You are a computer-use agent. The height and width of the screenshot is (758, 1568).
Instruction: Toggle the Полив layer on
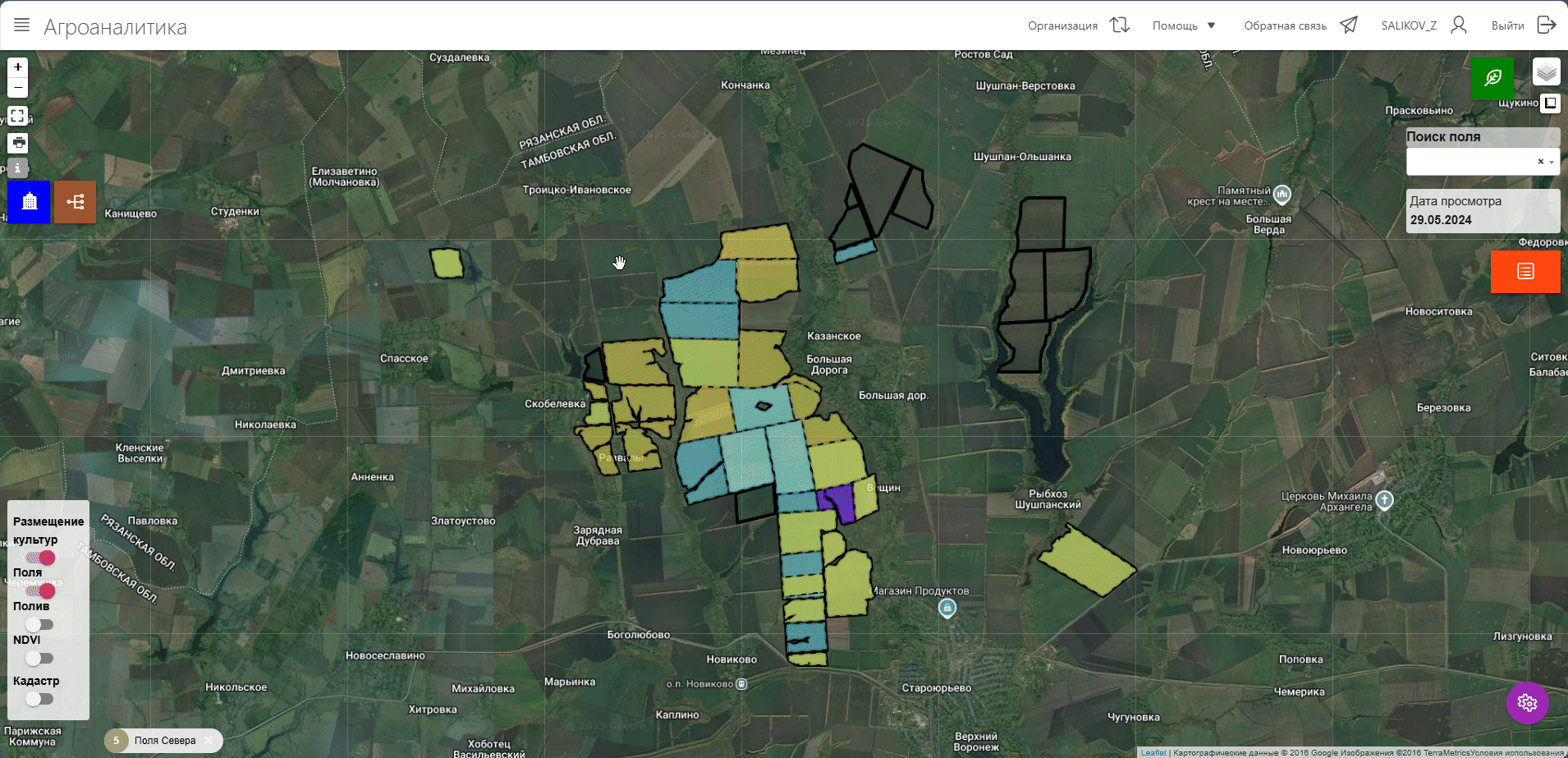click(x=39, y=624)
